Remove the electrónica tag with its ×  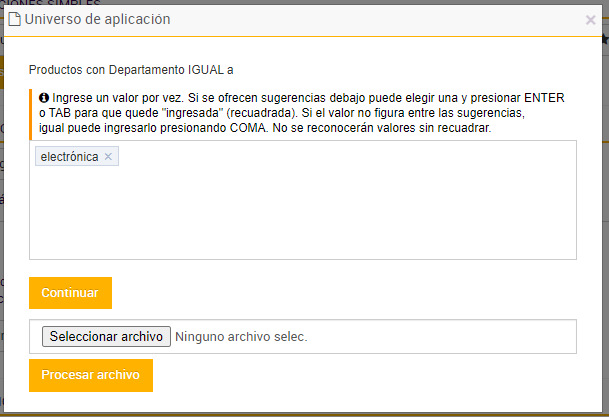point(108,157)
